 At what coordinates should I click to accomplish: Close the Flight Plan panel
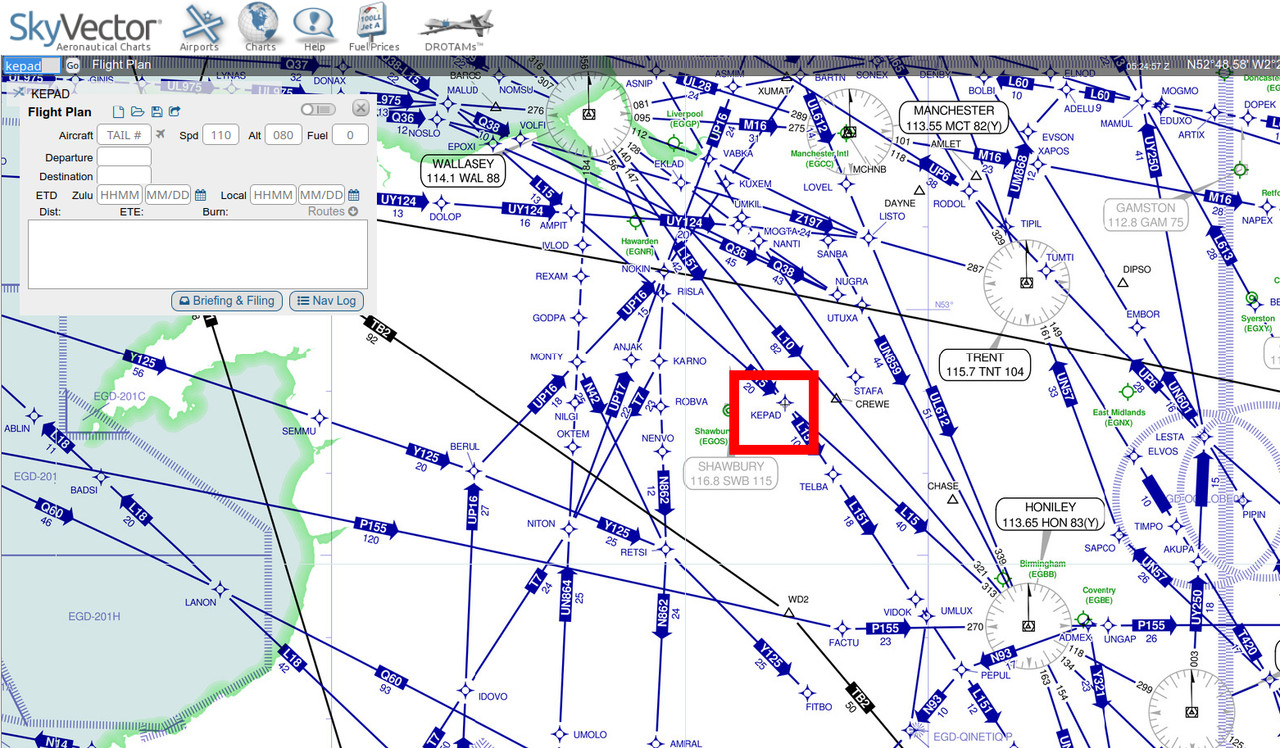[360, 108]
